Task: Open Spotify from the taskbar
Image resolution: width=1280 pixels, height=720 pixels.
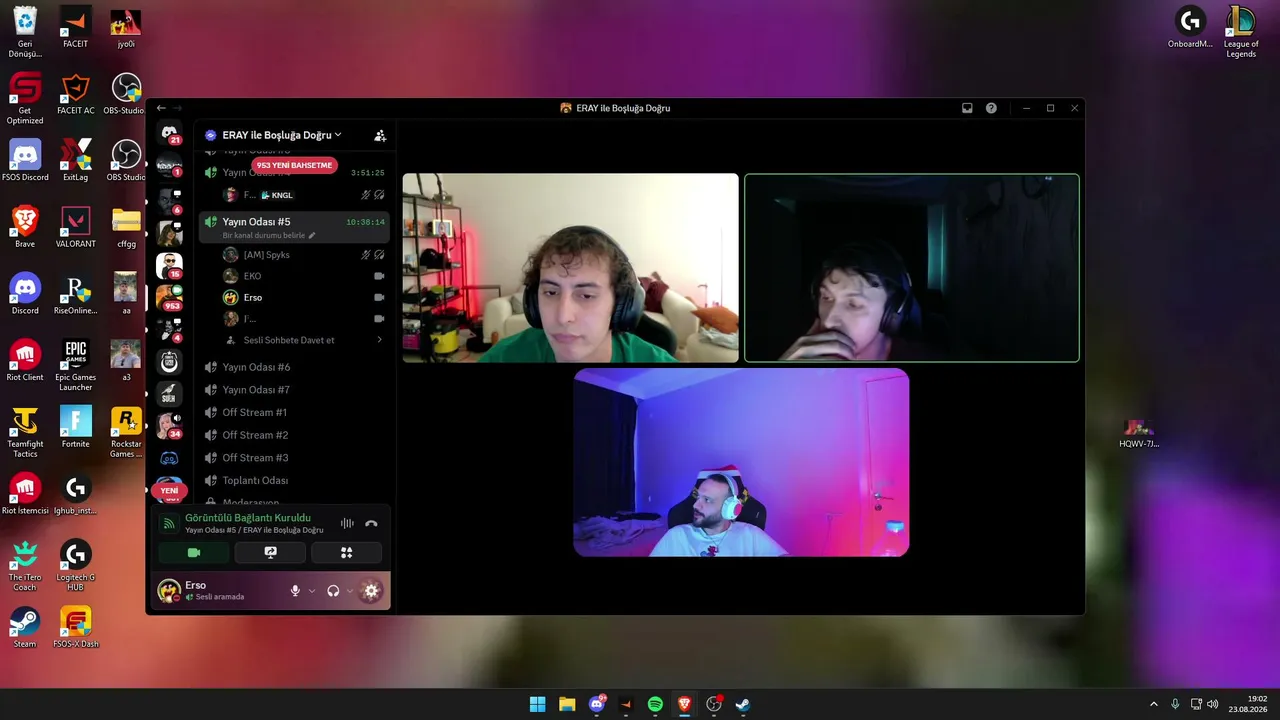Action: pyautogui.click(x=655, y=704)
